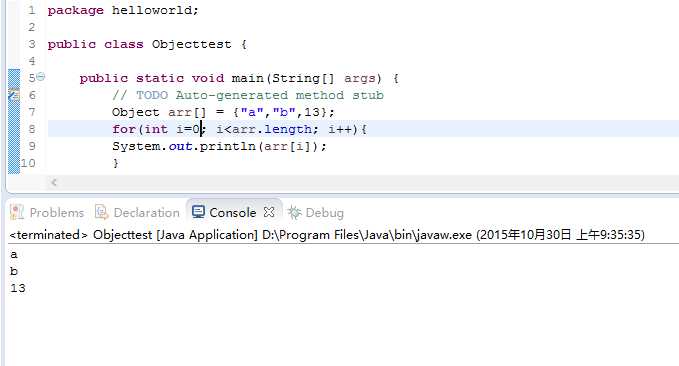Viewport: 679px width, 366px height.
Task: Click console output line 'b'
Action: pyautogui.click(x=14, y=271)
